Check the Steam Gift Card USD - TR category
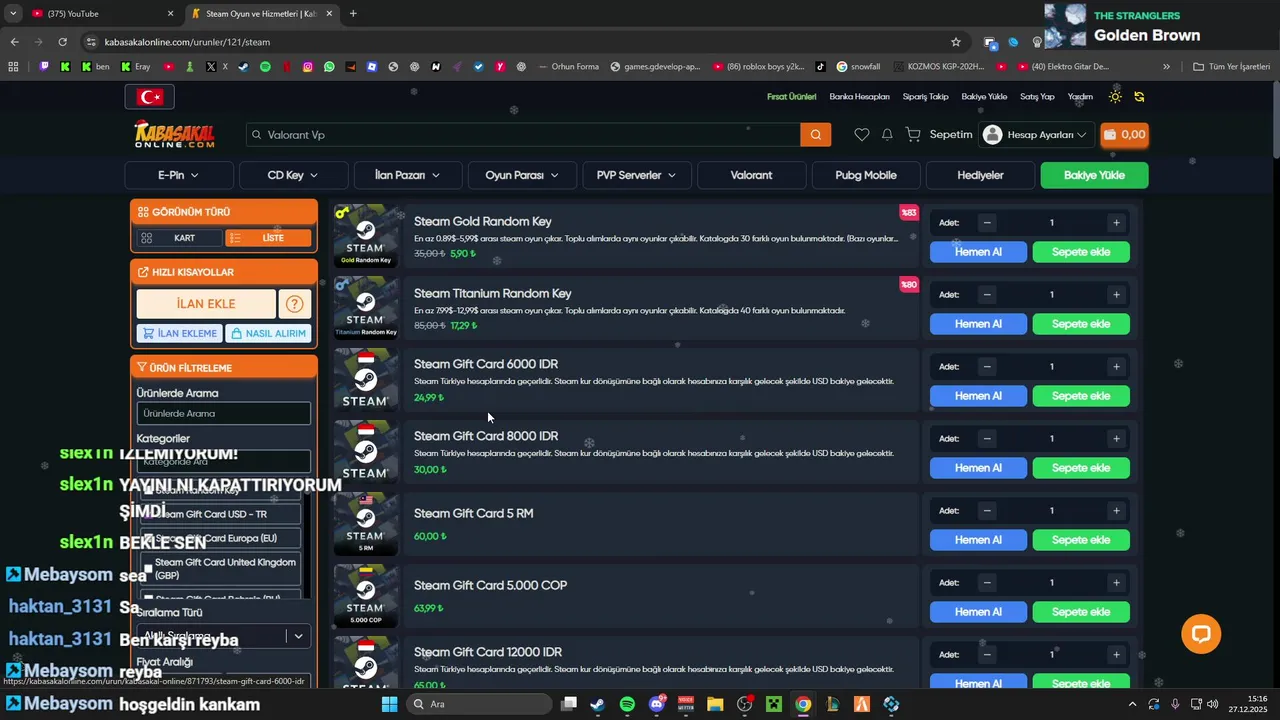Screen dimensions: 1280x720 tap(148, 514)
